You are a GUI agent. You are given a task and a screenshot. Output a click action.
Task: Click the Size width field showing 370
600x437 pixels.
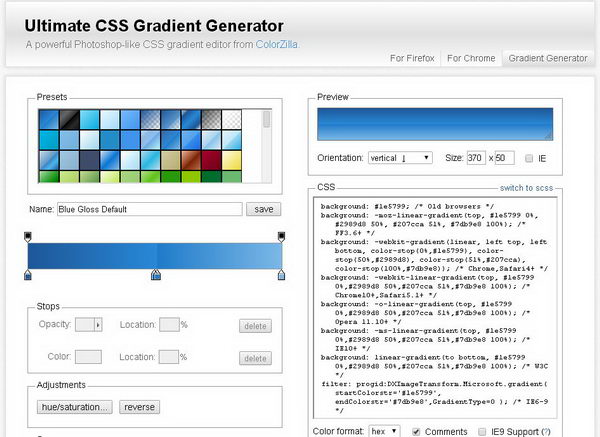(x=476, y=158)
